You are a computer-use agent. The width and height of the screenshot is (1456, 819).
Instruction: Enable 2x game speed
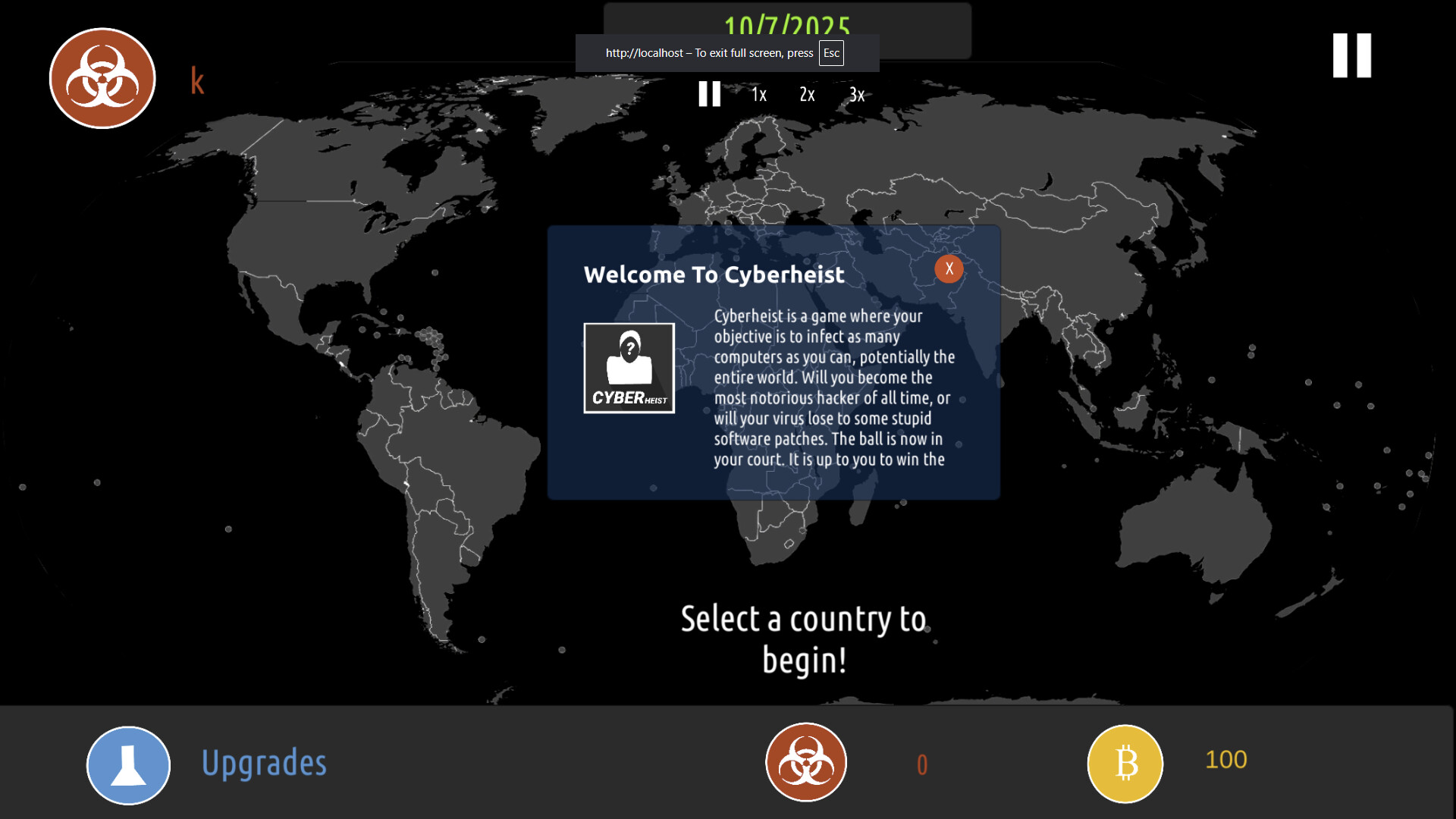pos(807,95)
